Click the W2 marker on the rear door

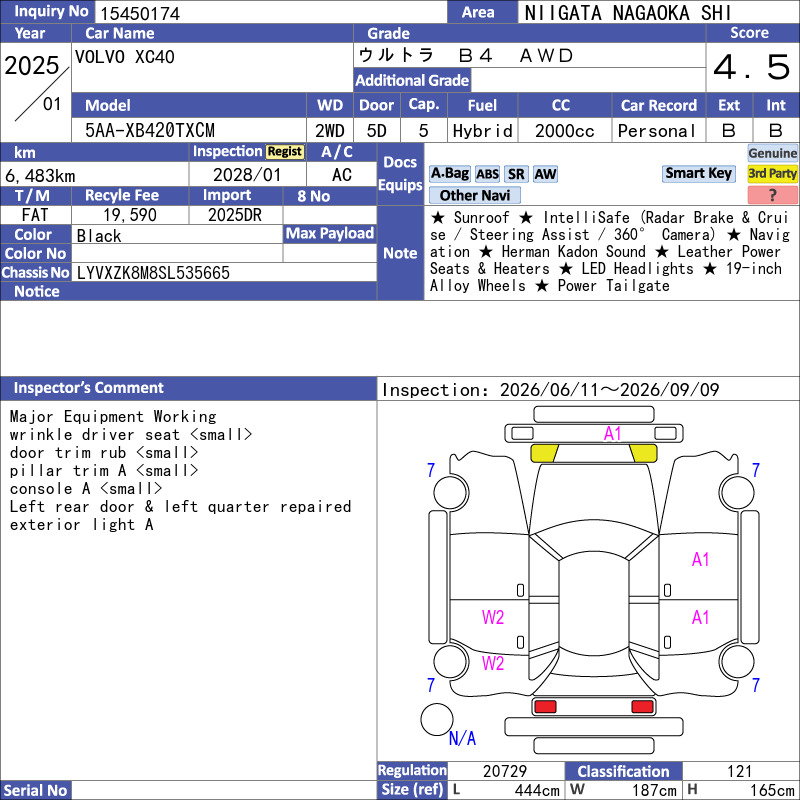point(493,617)
